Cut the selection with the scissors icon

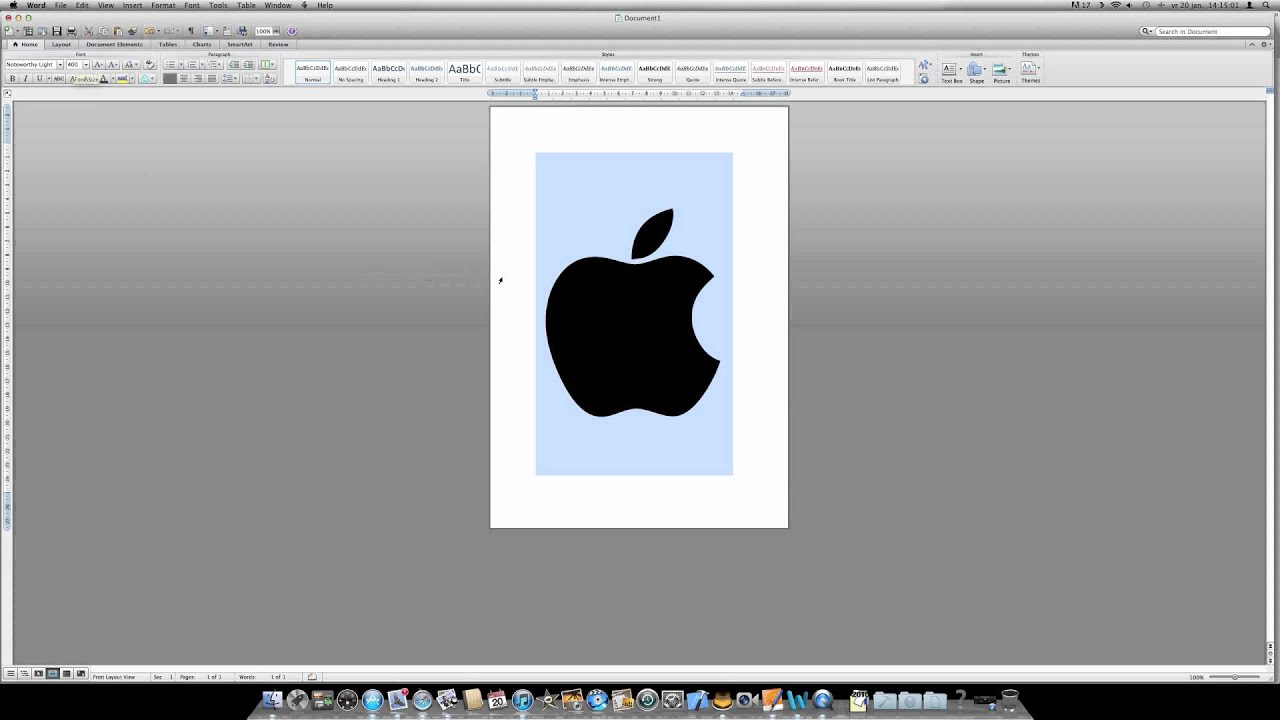(89, 31)
